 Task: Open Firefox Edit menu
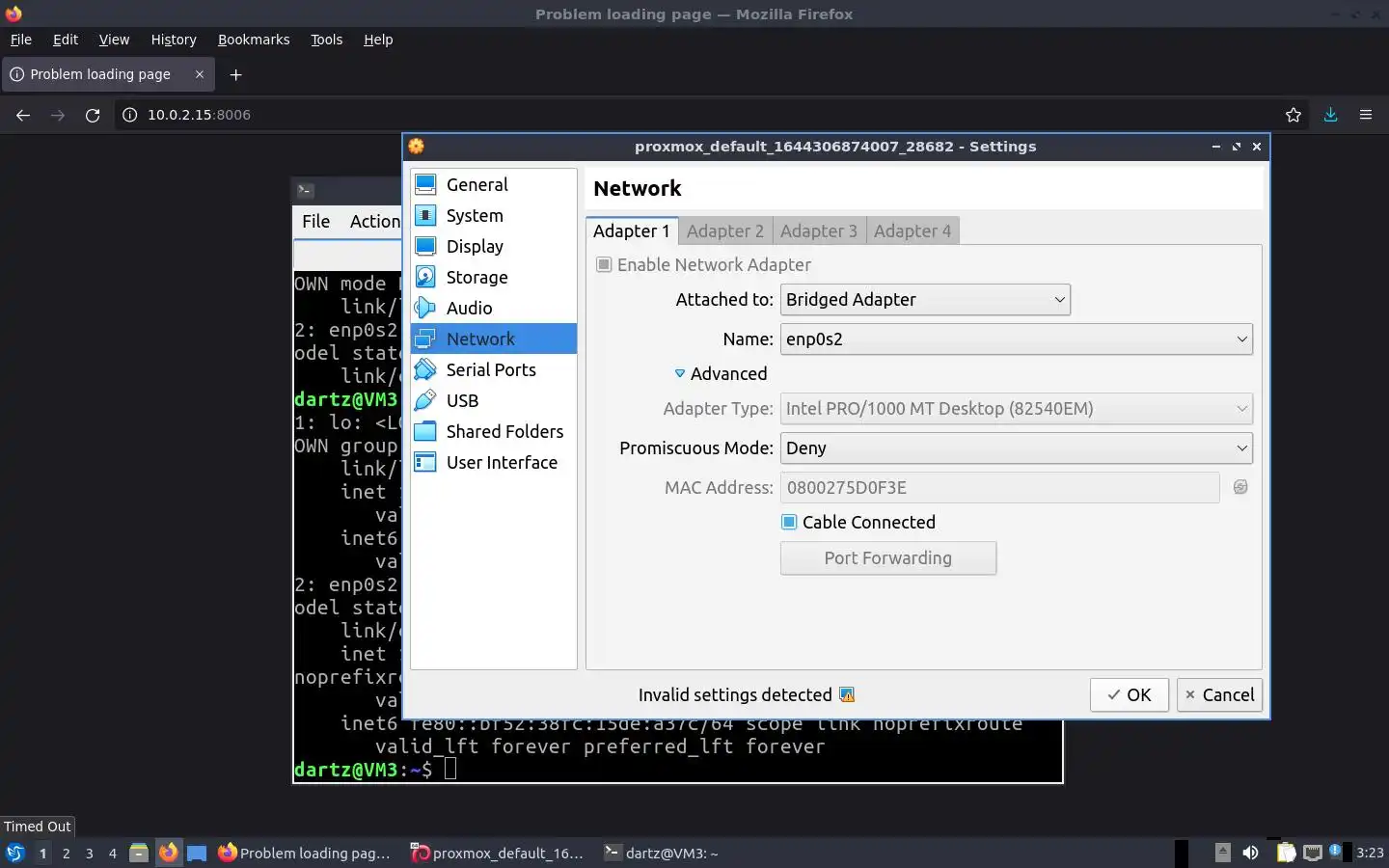tap(66, 40)
